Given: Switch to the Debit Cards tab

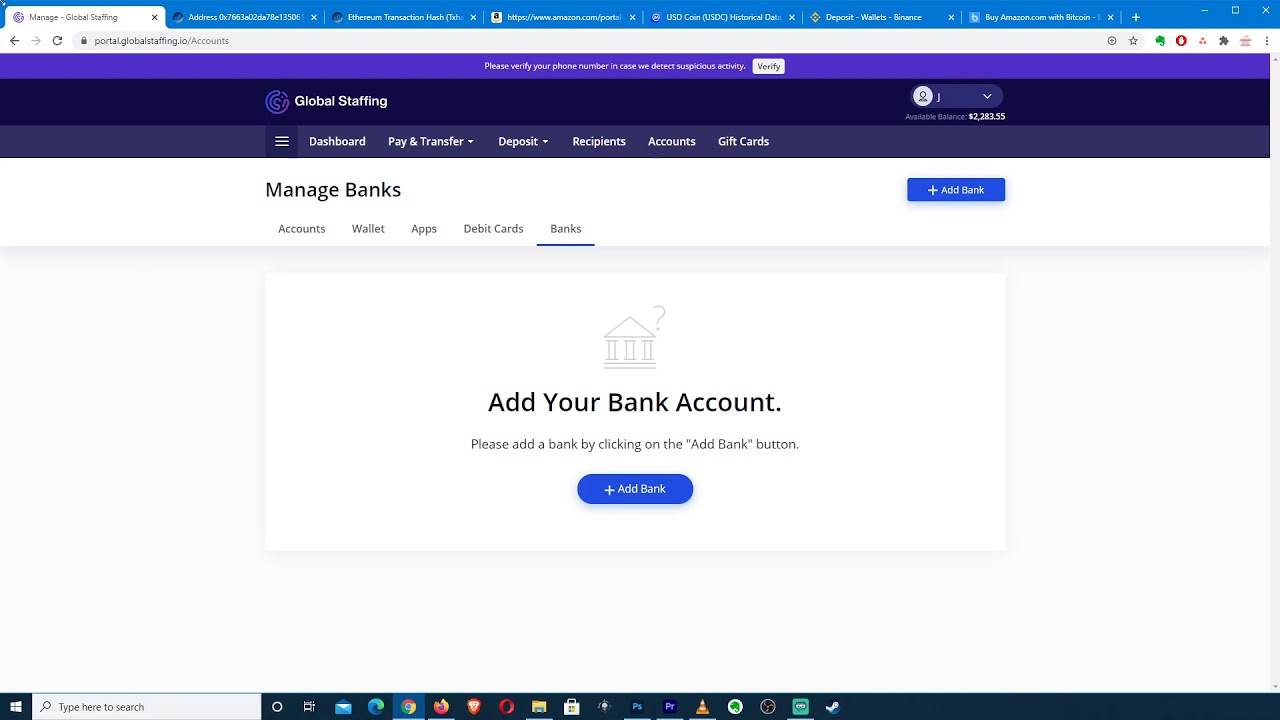Looking at the screenshot, I should coord(493,229).
